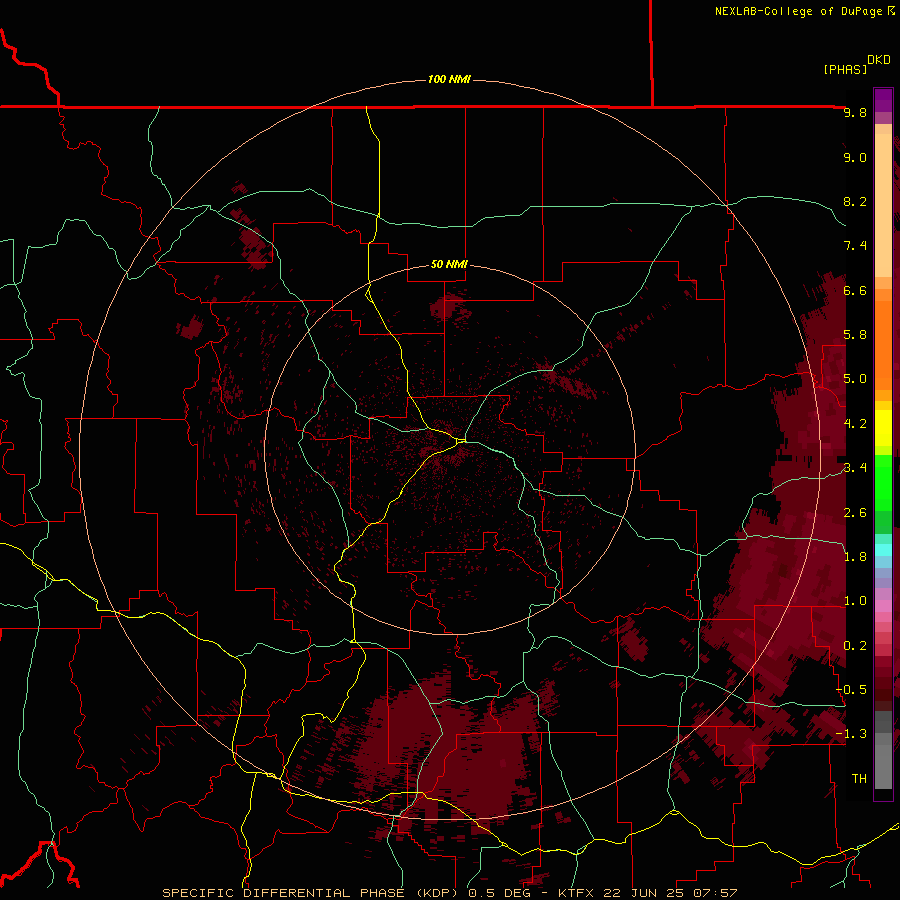
Task: Click the legend value '1.8'
Action: point(855,557)
